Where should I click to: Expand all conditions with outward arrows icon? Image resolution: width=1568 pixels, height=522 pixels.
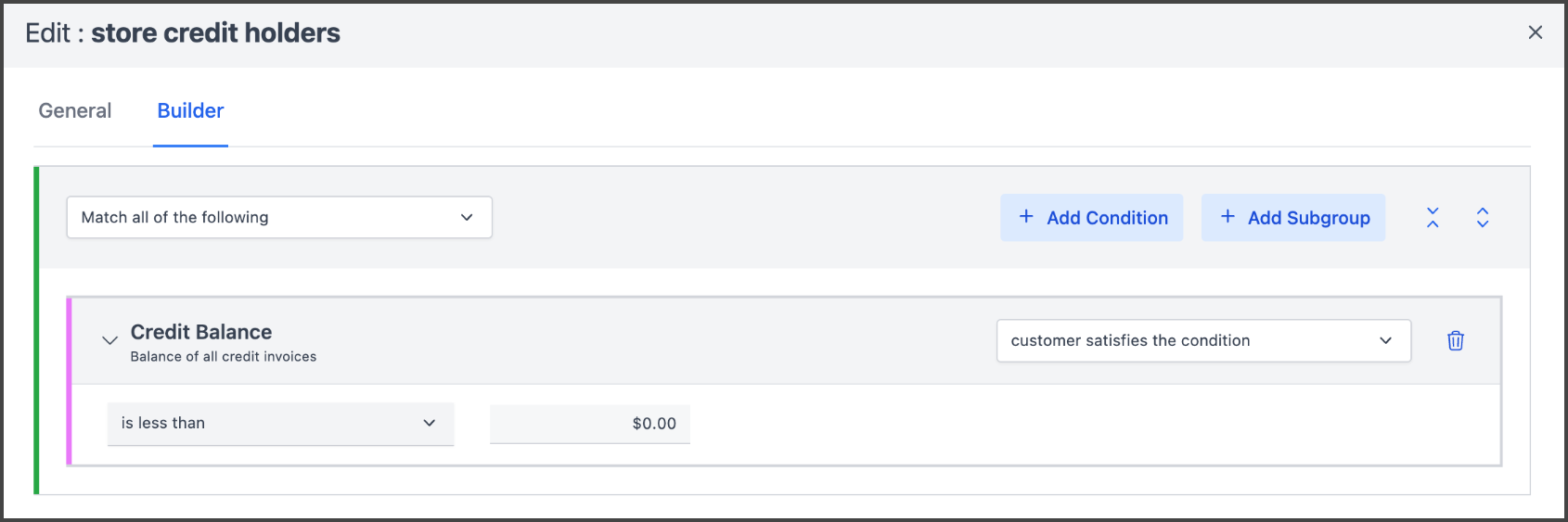pos(1483,218)
